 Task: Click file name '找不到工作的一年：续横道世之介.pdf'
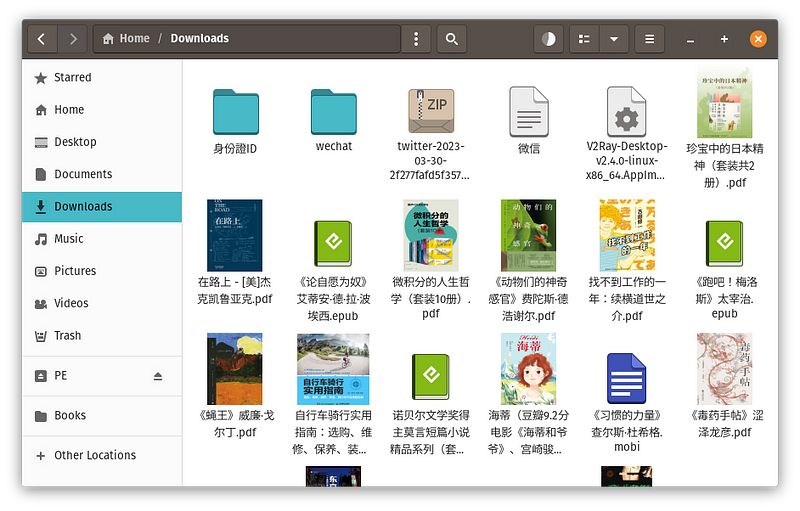click(627, 299)
